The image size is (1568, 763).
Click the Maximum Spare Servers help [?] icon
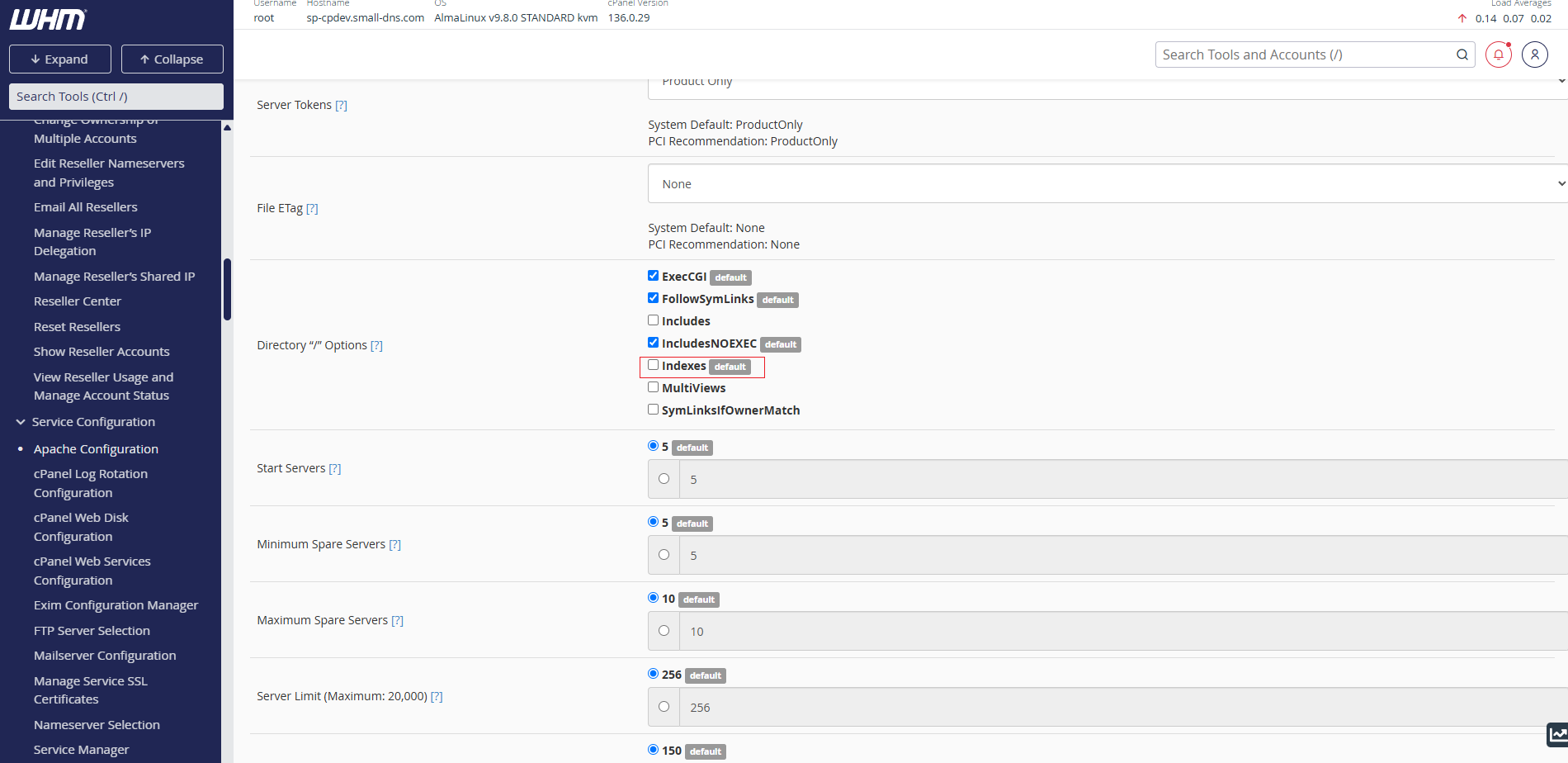click(397, 620)
